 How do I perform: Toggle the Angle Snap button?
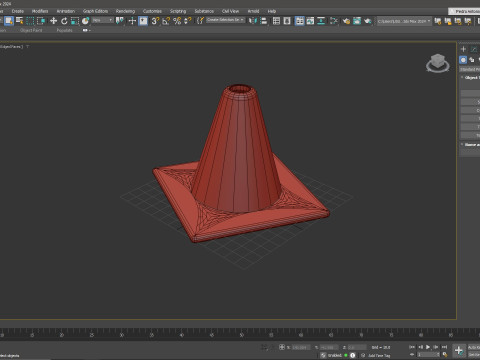[x=166, y=21]
